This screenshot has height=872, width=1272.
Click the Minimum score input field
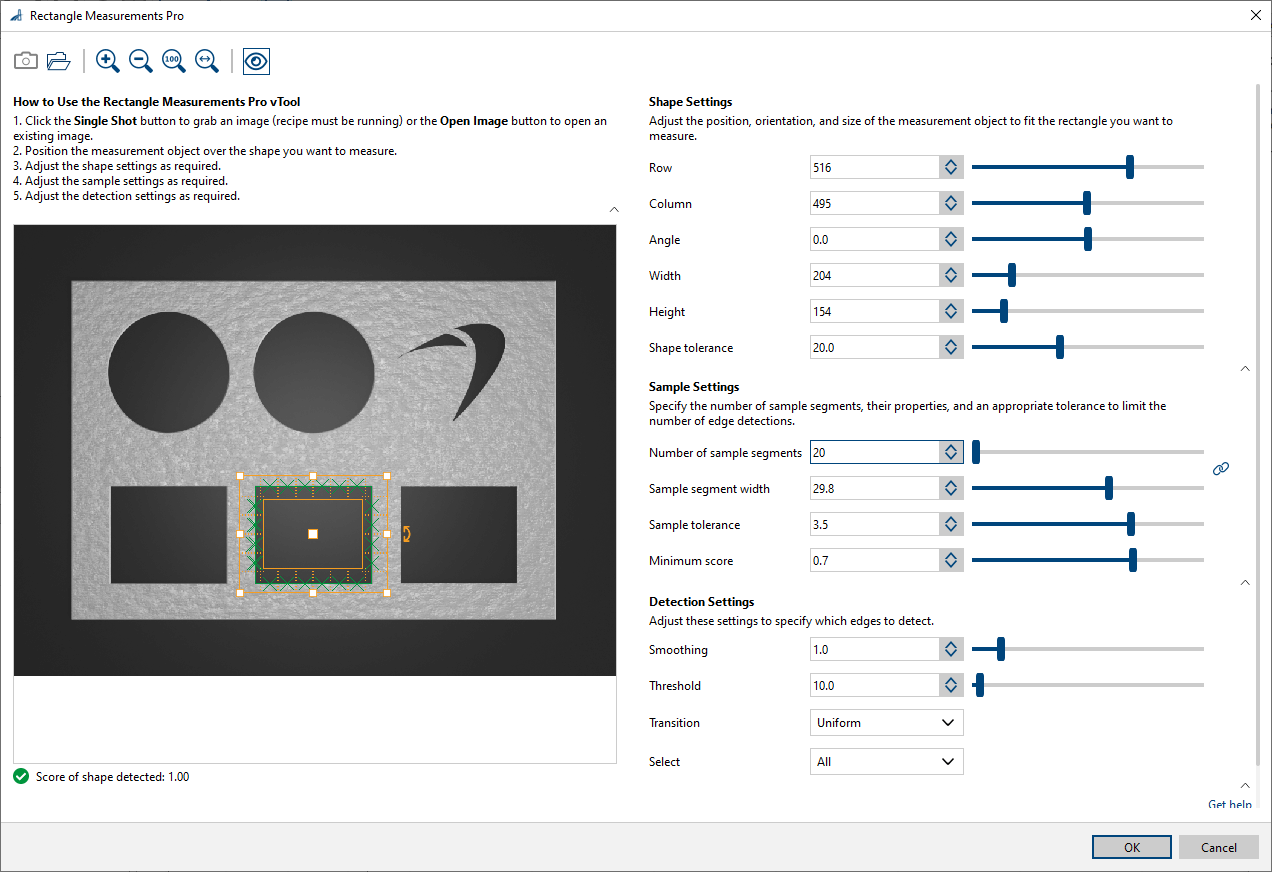click(875, 561)
